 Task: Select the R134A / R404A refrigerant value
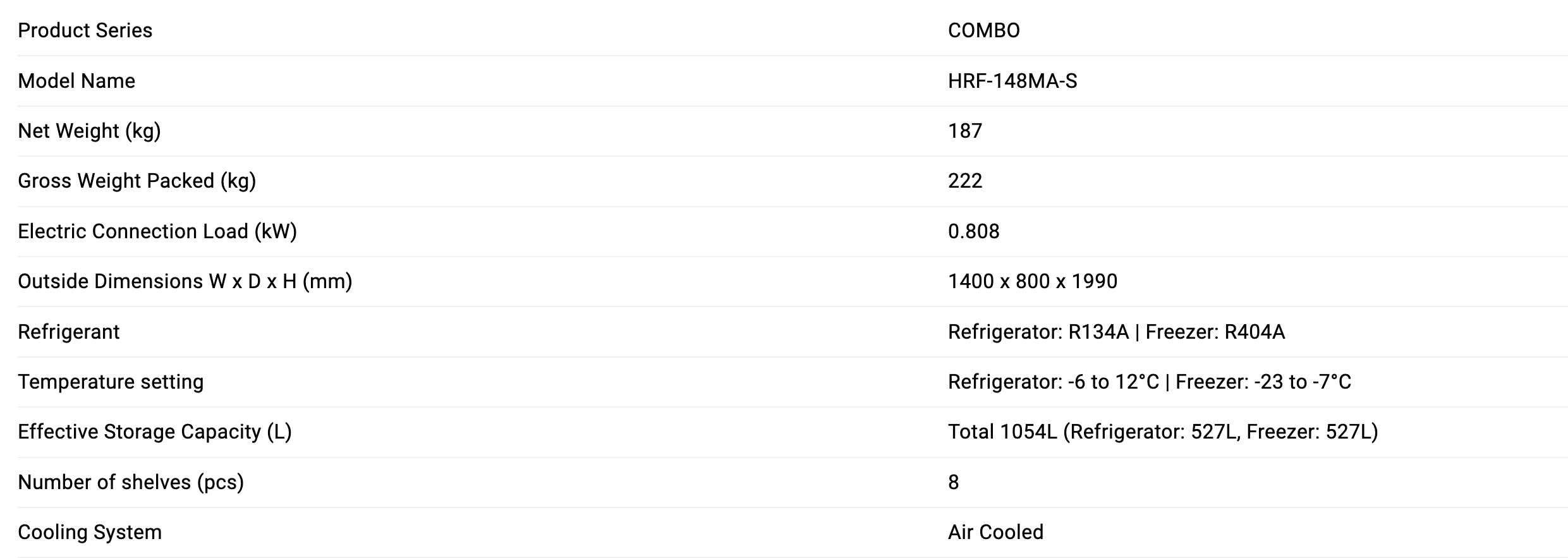point(1116,332)
